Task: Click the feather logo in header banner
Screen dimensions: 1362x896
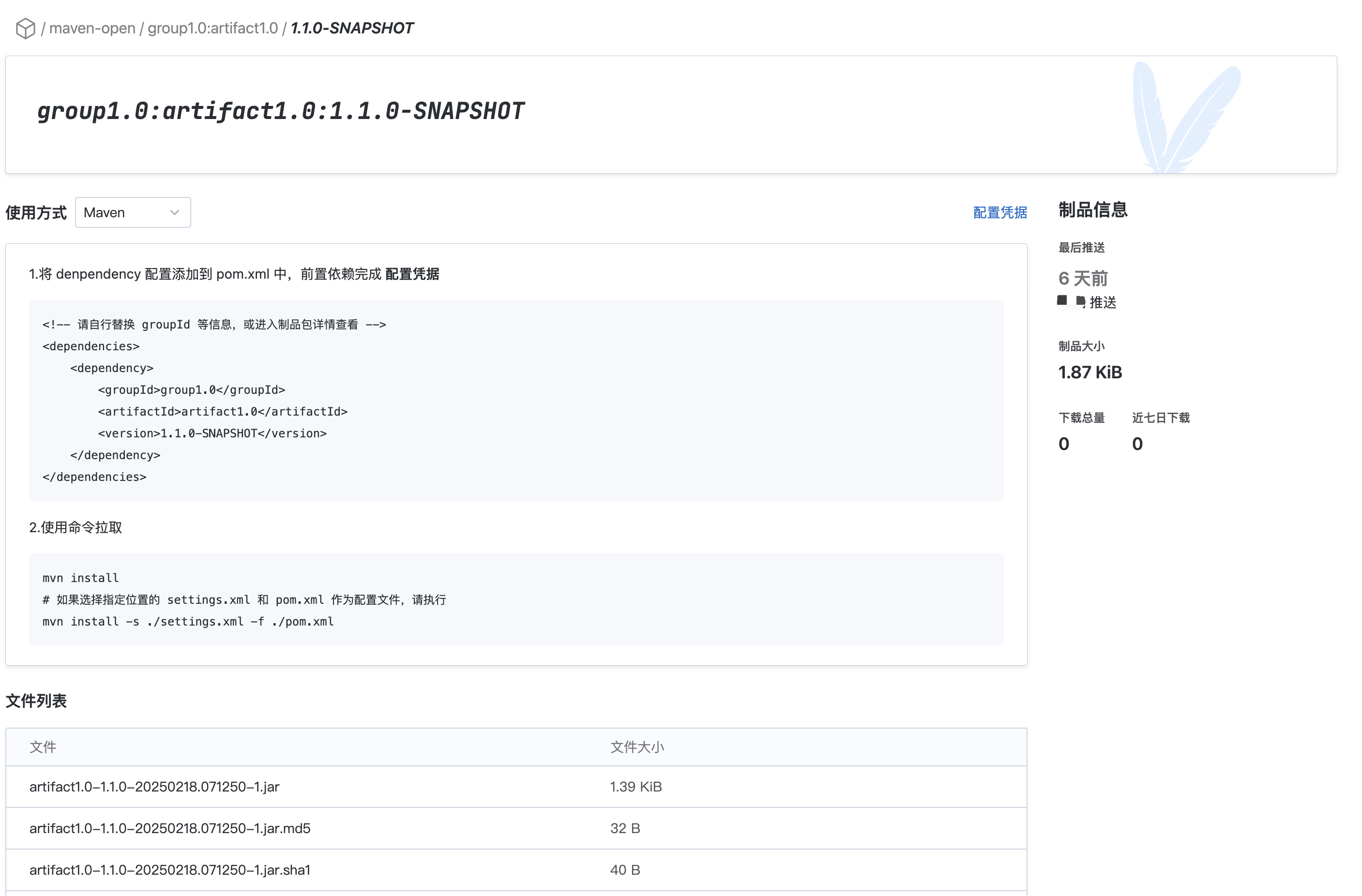Action: coord(1184,117)
